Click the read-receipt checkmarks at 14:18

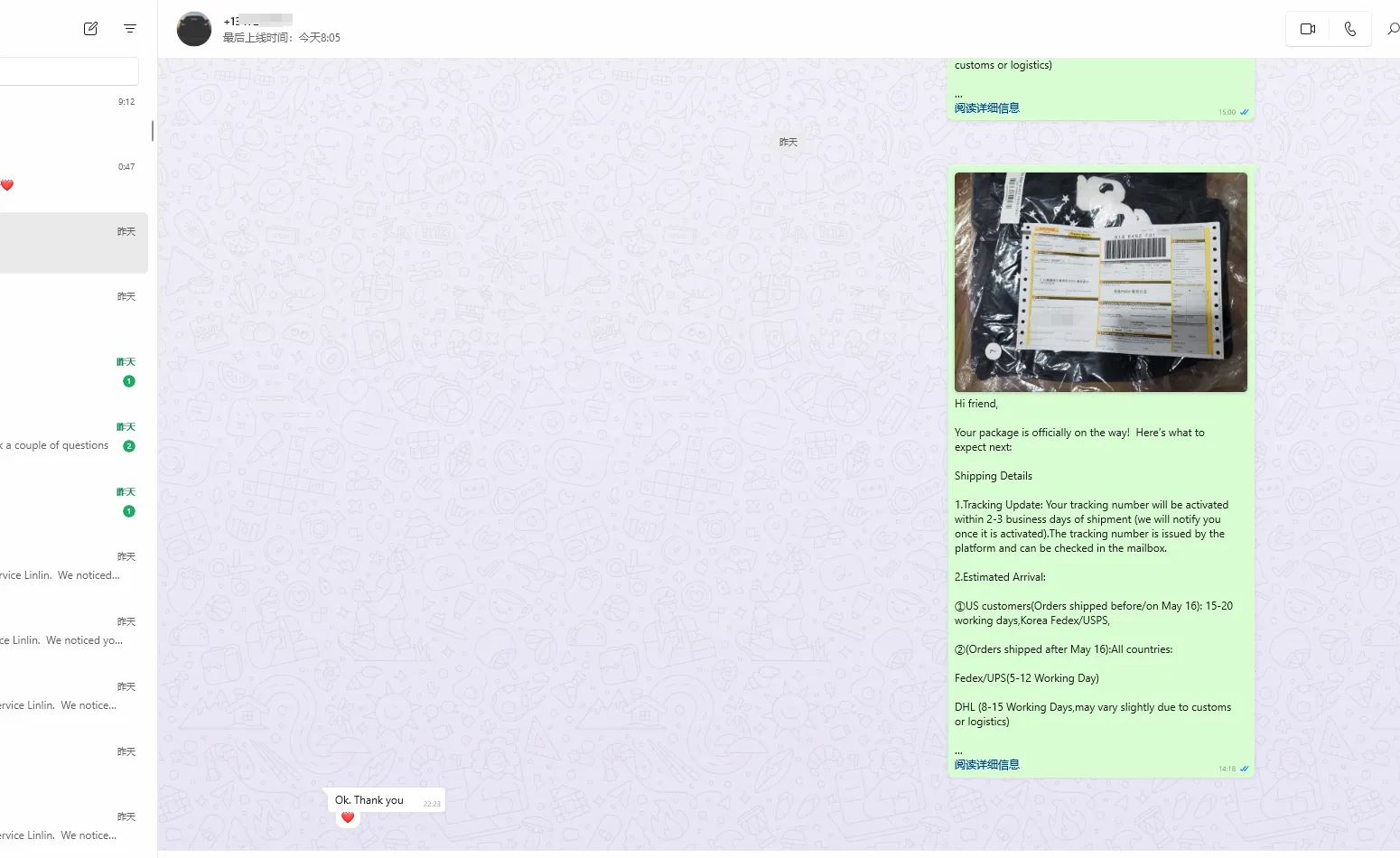pos(1244,769)
